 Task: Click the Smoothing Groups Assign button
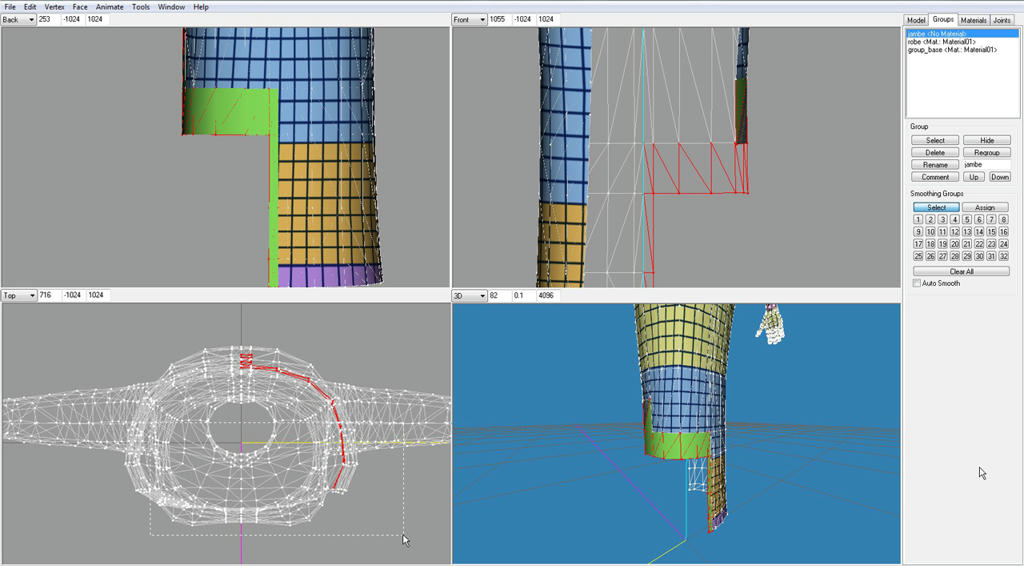[985, 208]
